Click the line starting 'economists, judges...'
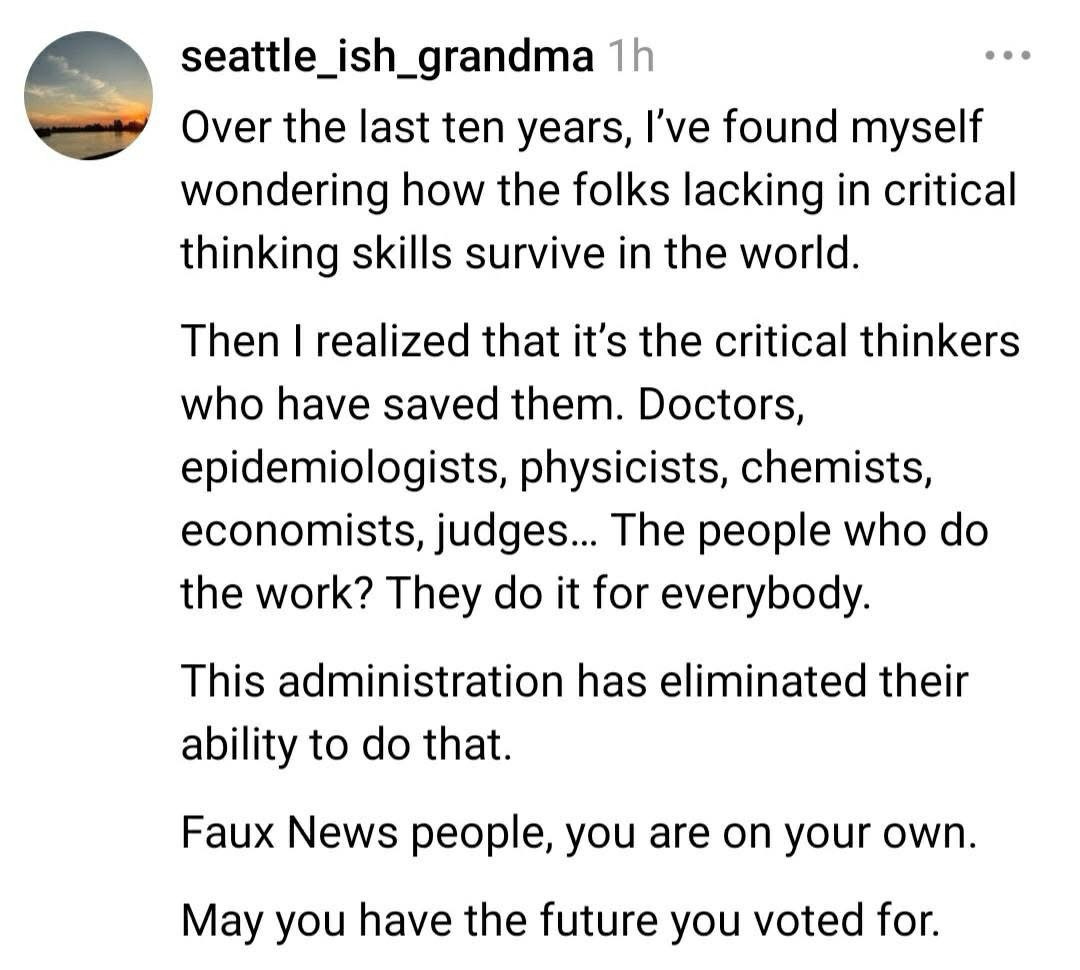The width and height of the screenshot is (1080, 970). [x=585, y=531]
